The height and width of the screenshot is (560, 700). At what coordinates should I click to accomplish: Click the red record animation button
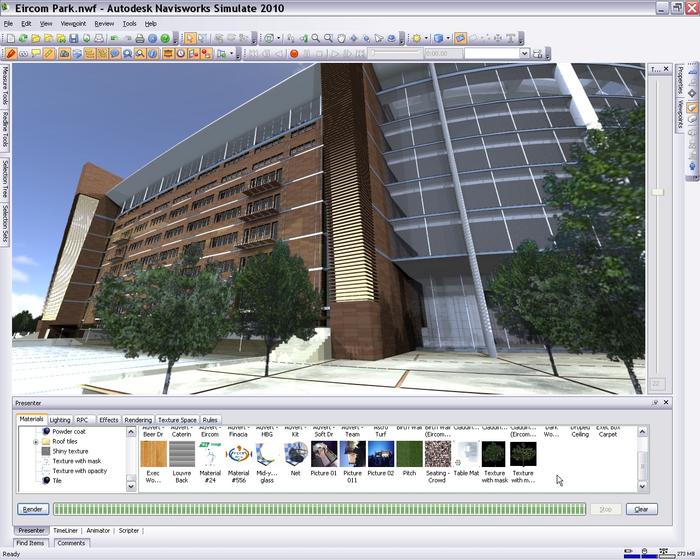(294, 53)
